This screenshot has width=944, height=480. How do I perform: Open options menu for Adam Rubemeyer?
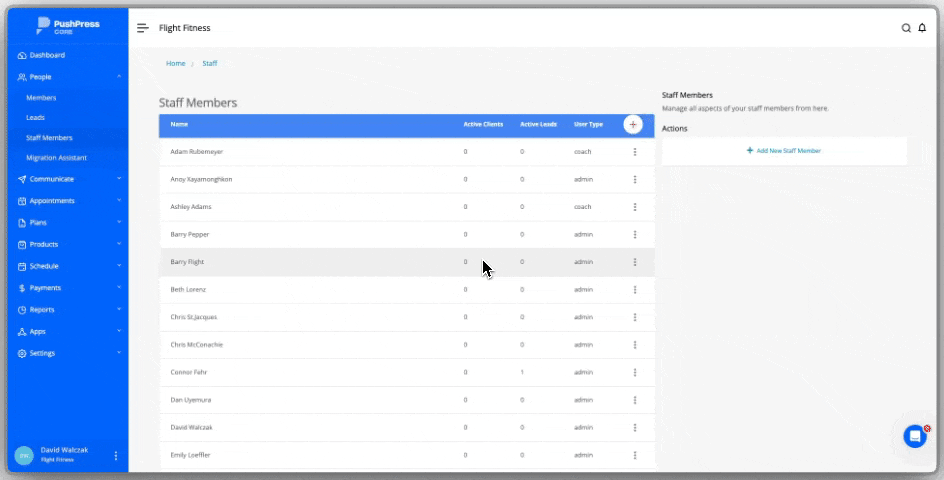634,152
